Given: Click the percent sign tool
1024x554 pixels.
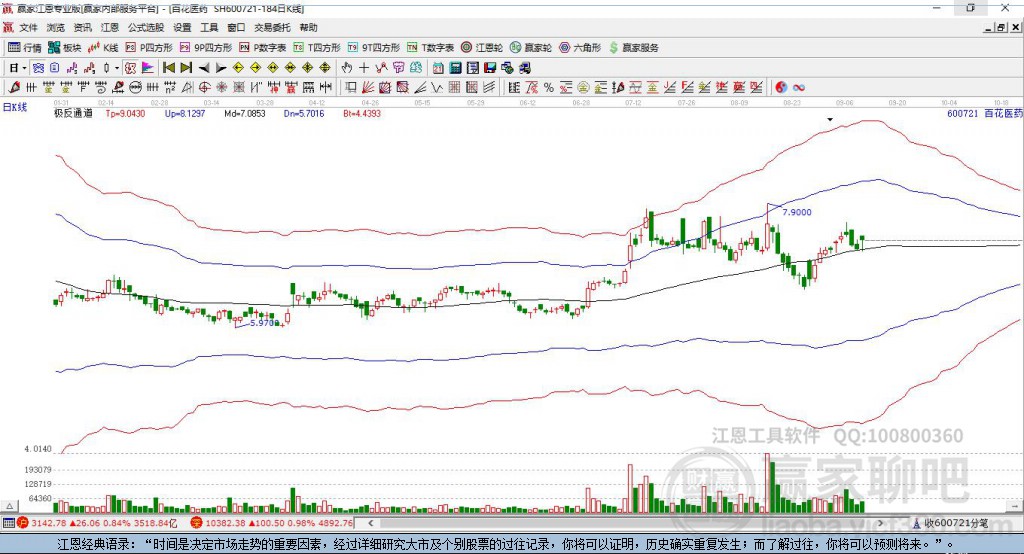Looking at the screenshot, I should 549,88.
